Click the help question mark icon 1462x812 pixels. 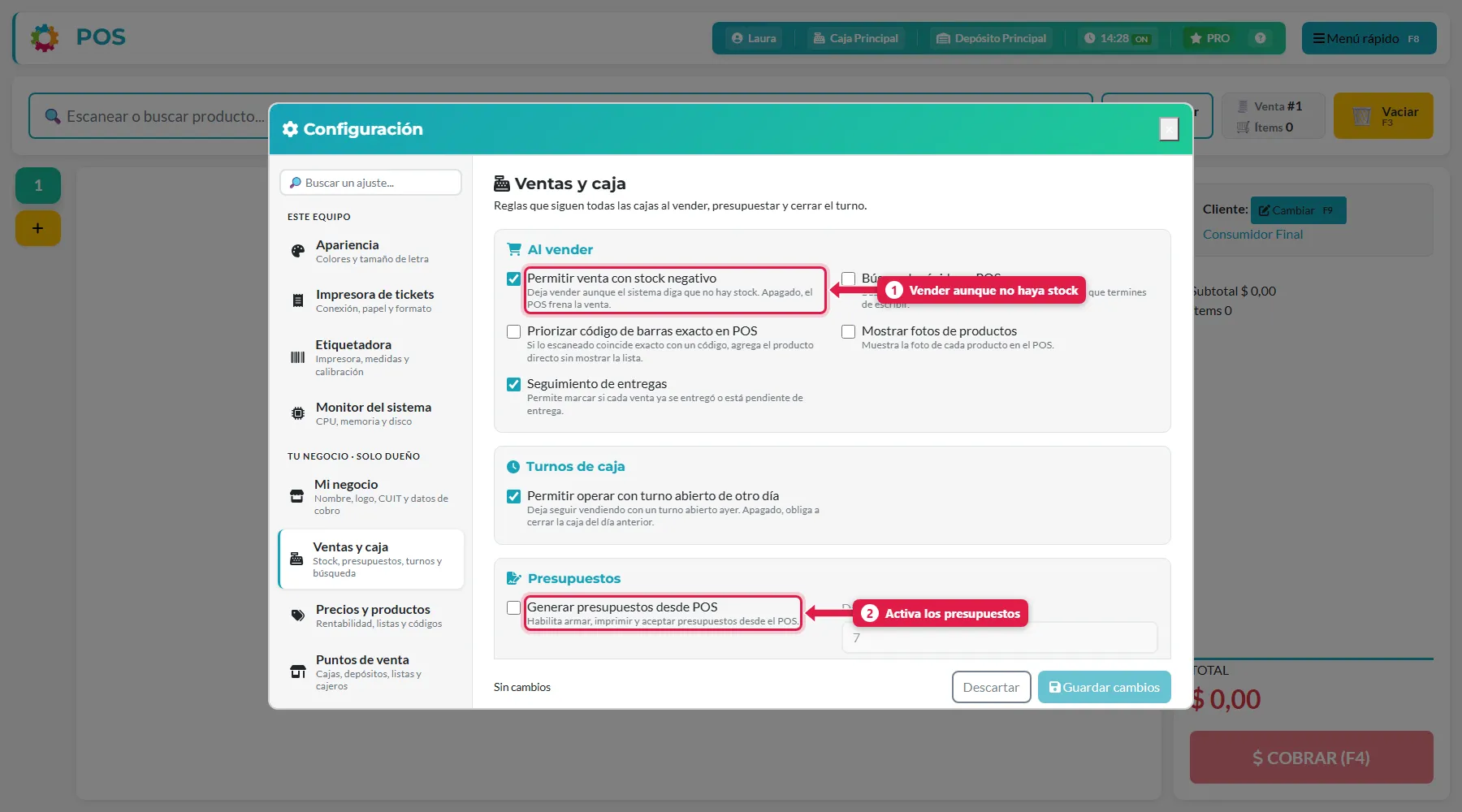pos(1260,38)
